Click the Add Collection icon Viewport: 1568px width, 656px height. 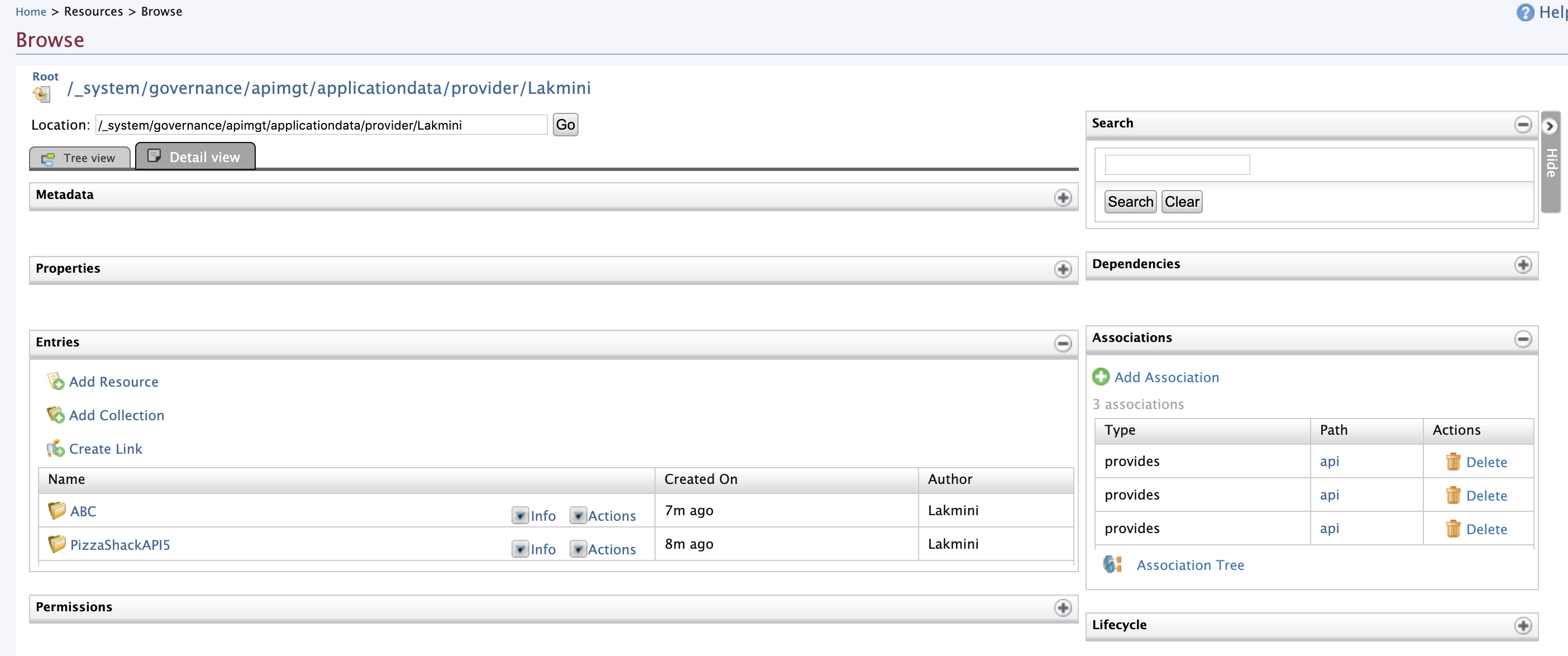(x=55, y=415)
